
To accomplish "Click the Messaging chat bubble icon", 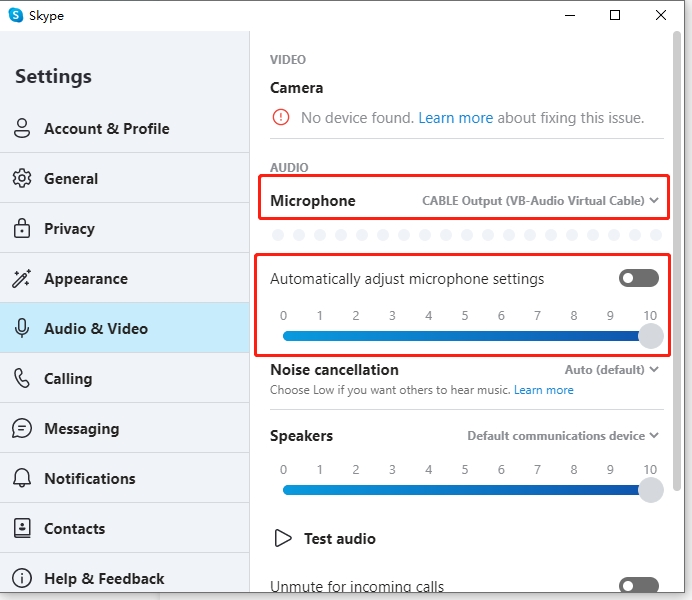I will click(22, 429).
